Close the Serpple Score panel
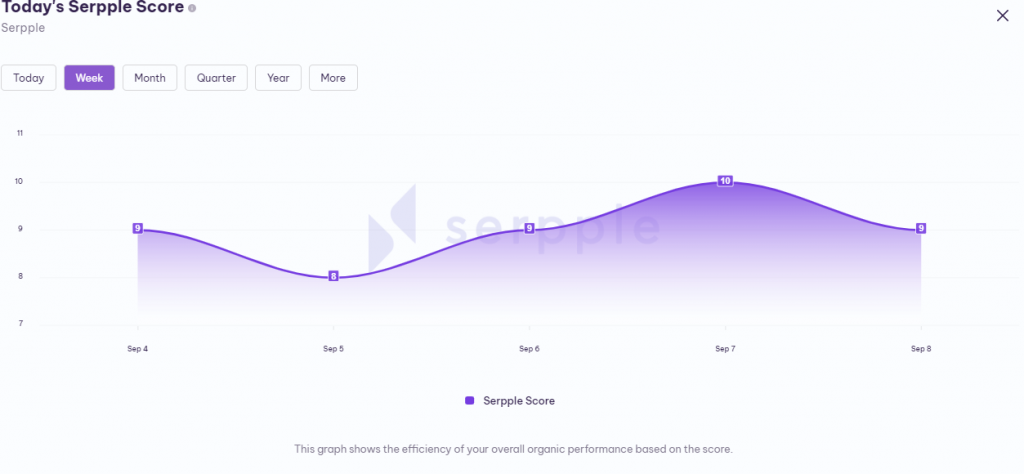The image size is (1024, 474). pos(1003,15)
